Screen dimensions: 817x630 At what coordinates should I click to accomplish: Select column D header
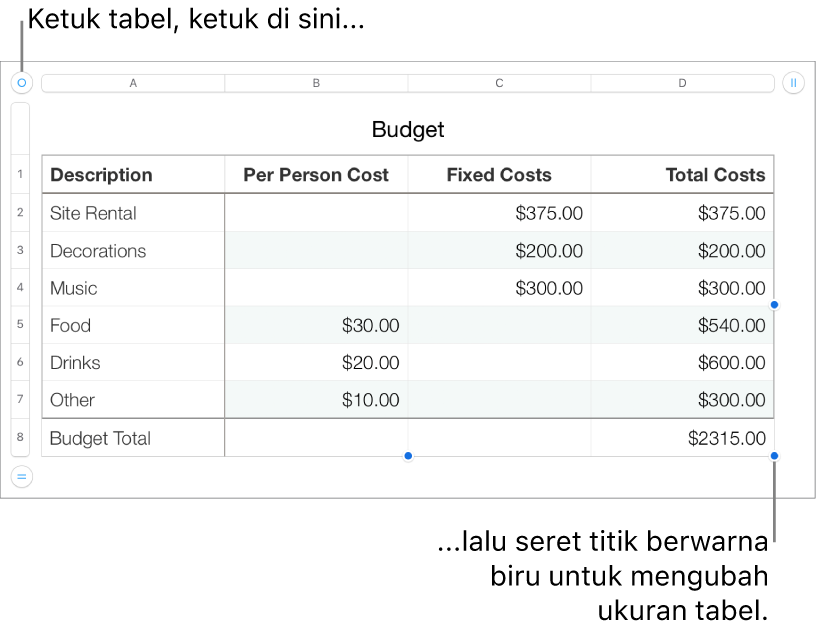tap(682, 83)
